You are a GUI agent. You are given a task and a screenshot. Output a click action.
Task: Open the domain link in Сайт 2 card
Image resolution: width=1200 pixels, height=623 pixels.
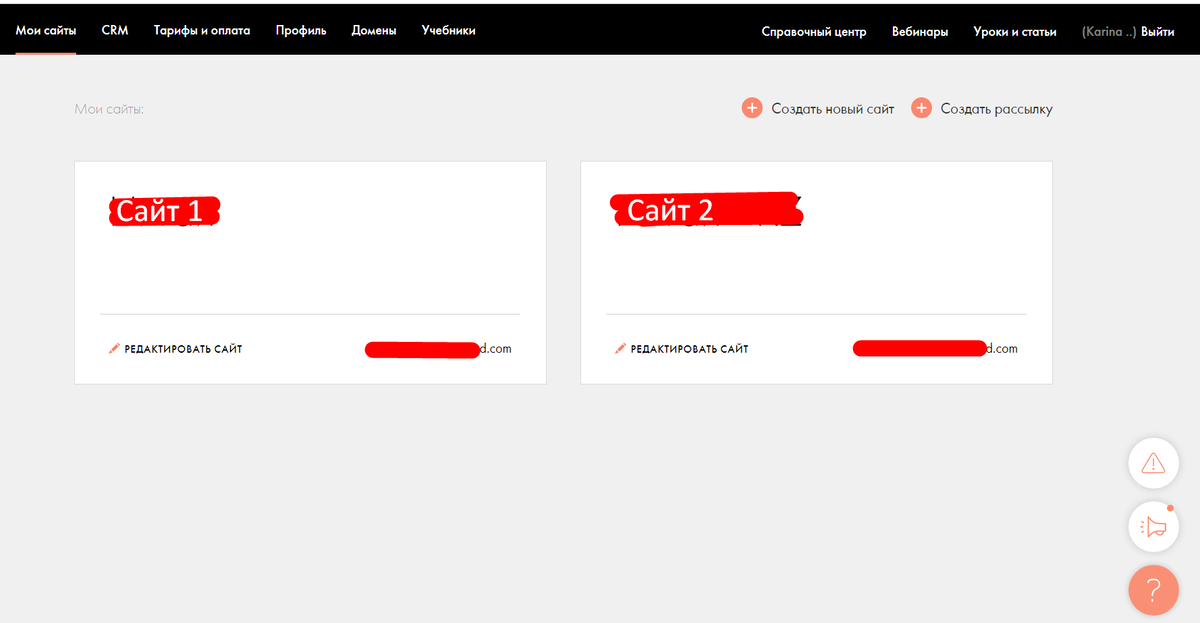point(935,348)
